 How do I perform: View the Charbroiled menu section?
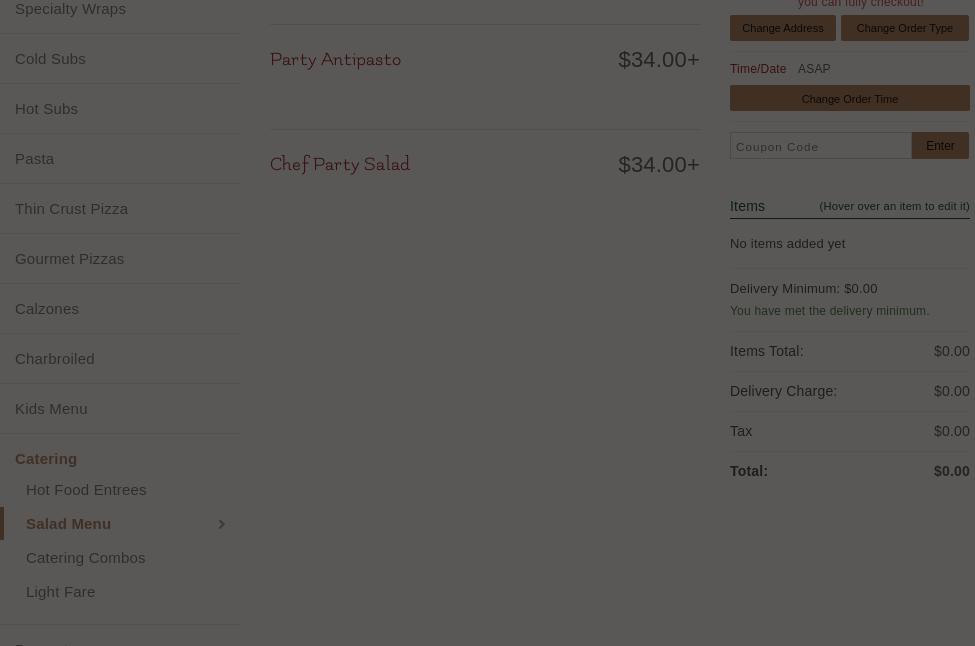tap(54, 359)
